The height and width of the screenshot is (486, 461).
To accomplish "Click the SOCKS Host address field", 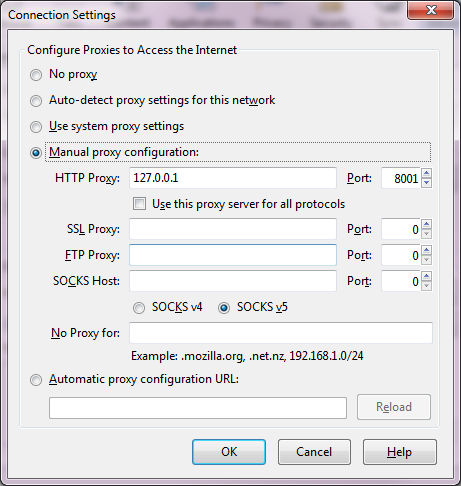I will click(x=233, y=281).
